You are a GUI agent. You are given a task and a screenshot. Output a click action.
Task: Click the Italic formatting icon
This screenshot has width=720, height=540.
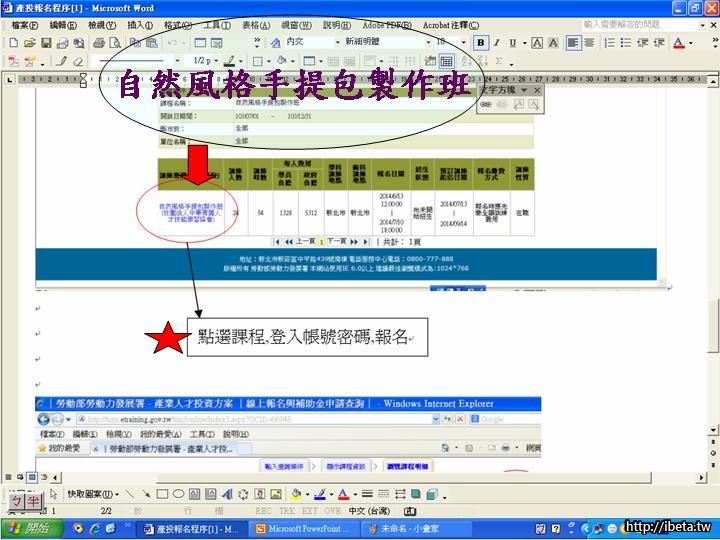click(497, 43)
